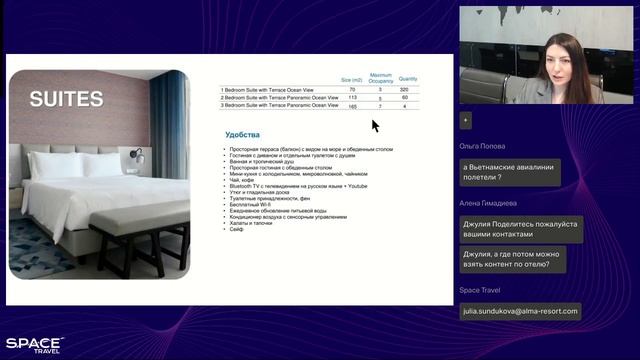This screenshot has width=640, height=360.
Task: Click bullet 'Ежедневное обновление питьевой воды'
Action: pos(278,211)
